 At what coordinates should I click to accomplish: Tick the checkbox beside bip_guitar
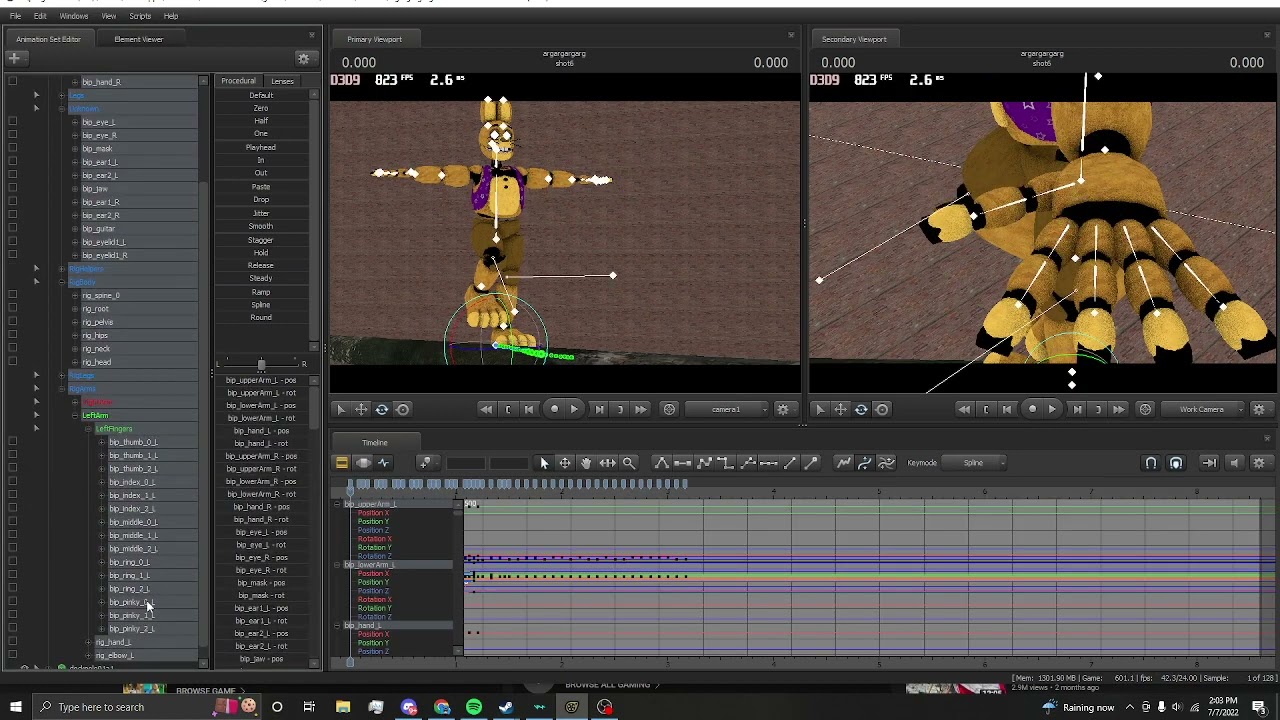coord(12,229)
